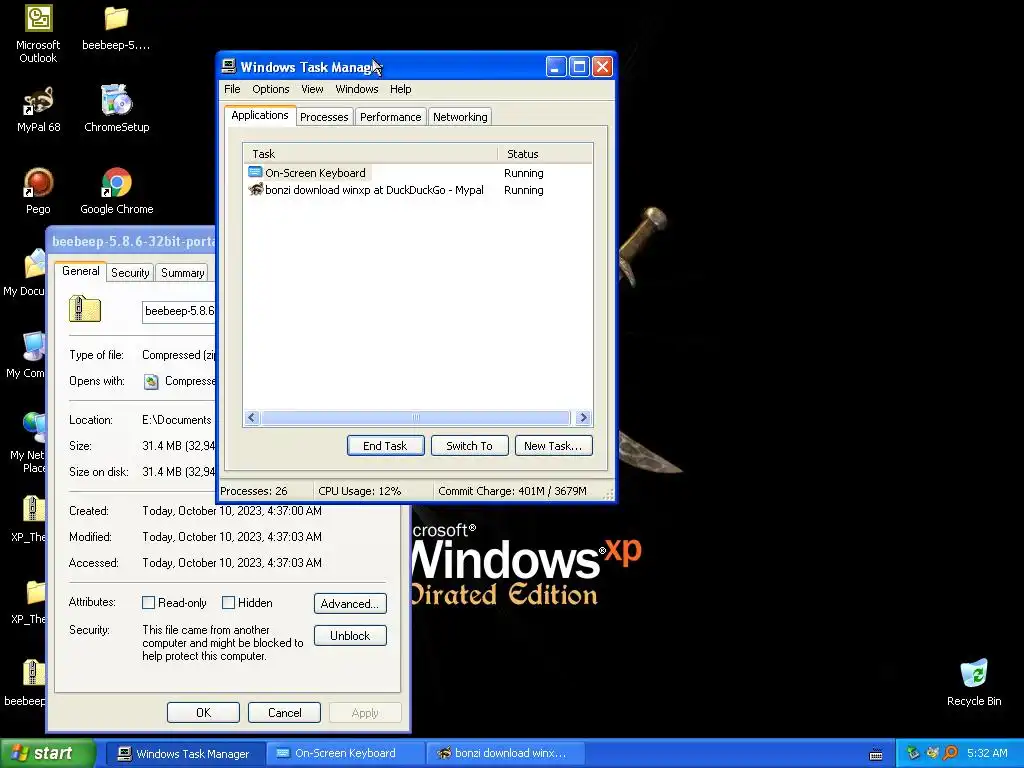The width and height of the screenshot is (1024, 768).
Task: Click the Status column header
Action: pyautogui.click(x=545, y=153)
